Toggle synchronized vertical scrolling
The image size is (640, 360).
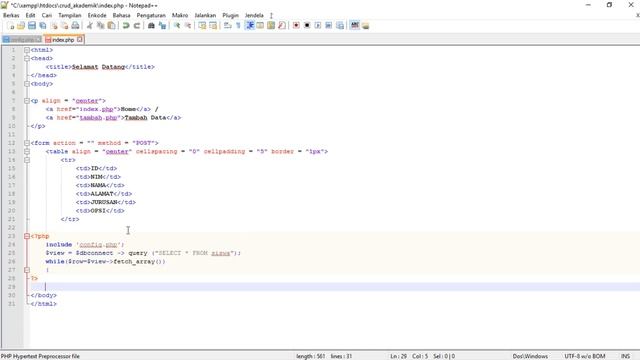point(202,26)
